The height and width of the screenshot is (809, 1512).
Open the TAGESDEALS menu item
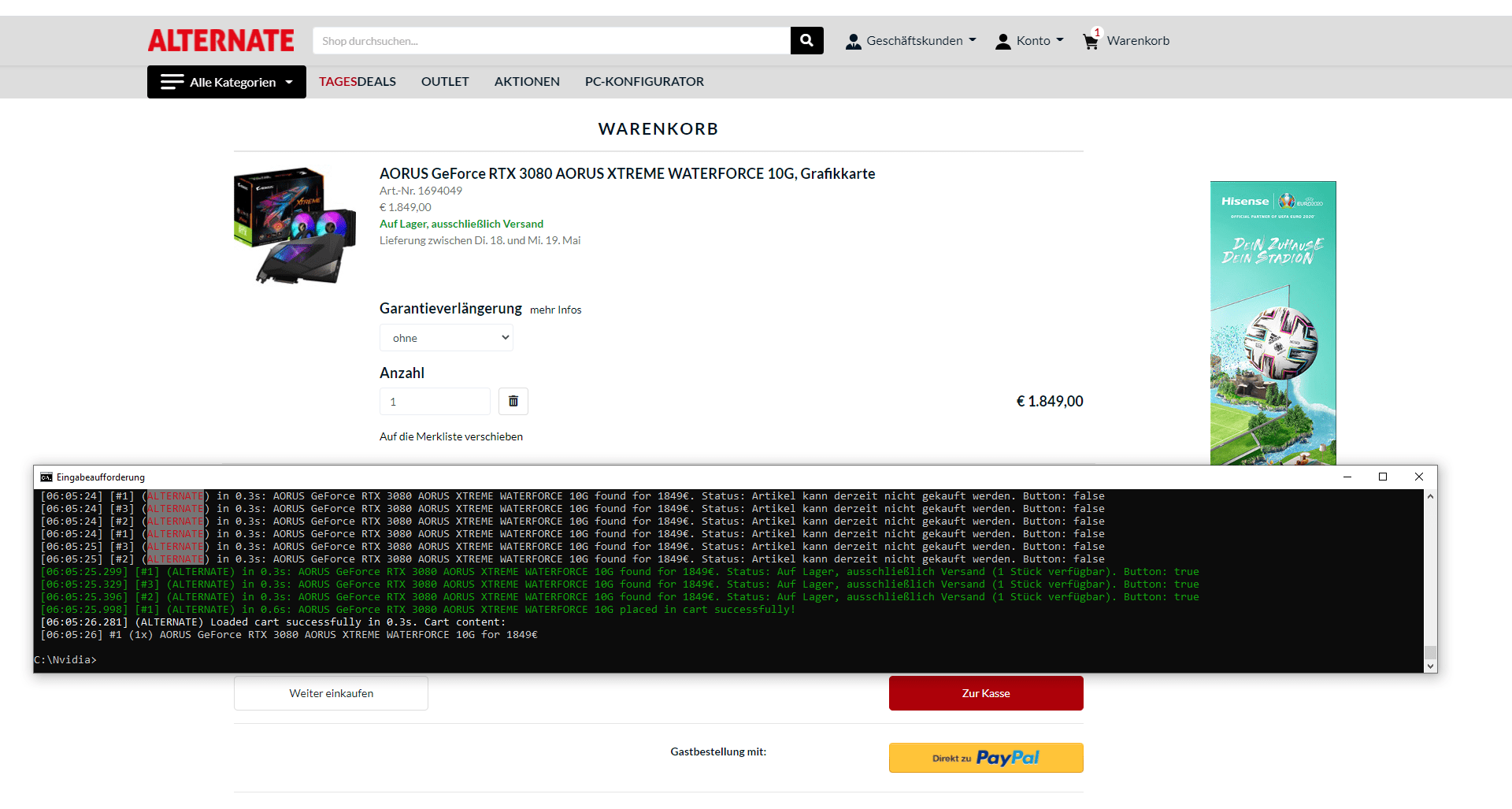click(x=358, y=82)
